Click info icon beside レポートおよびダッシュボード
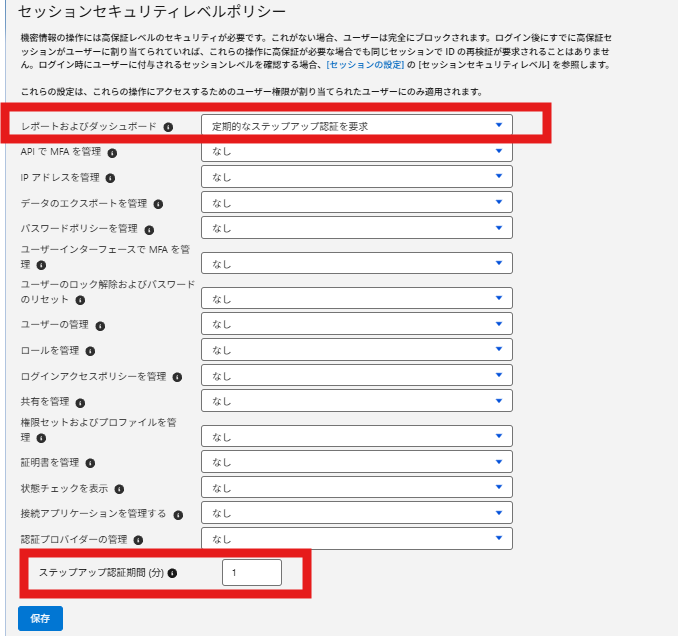678x636 pixels. click(168, 127)
